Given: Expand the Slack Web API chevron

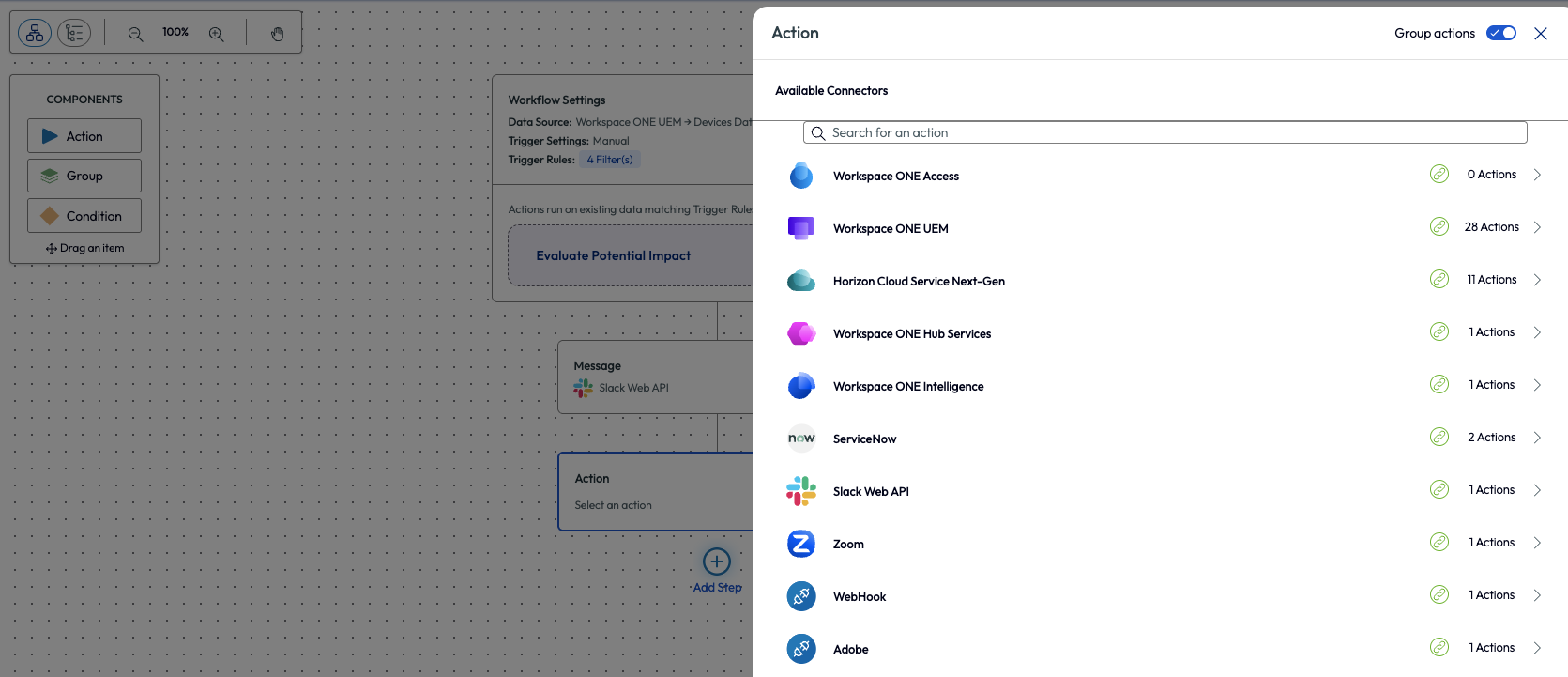Looking at the screenshot, I should 1537,490.
